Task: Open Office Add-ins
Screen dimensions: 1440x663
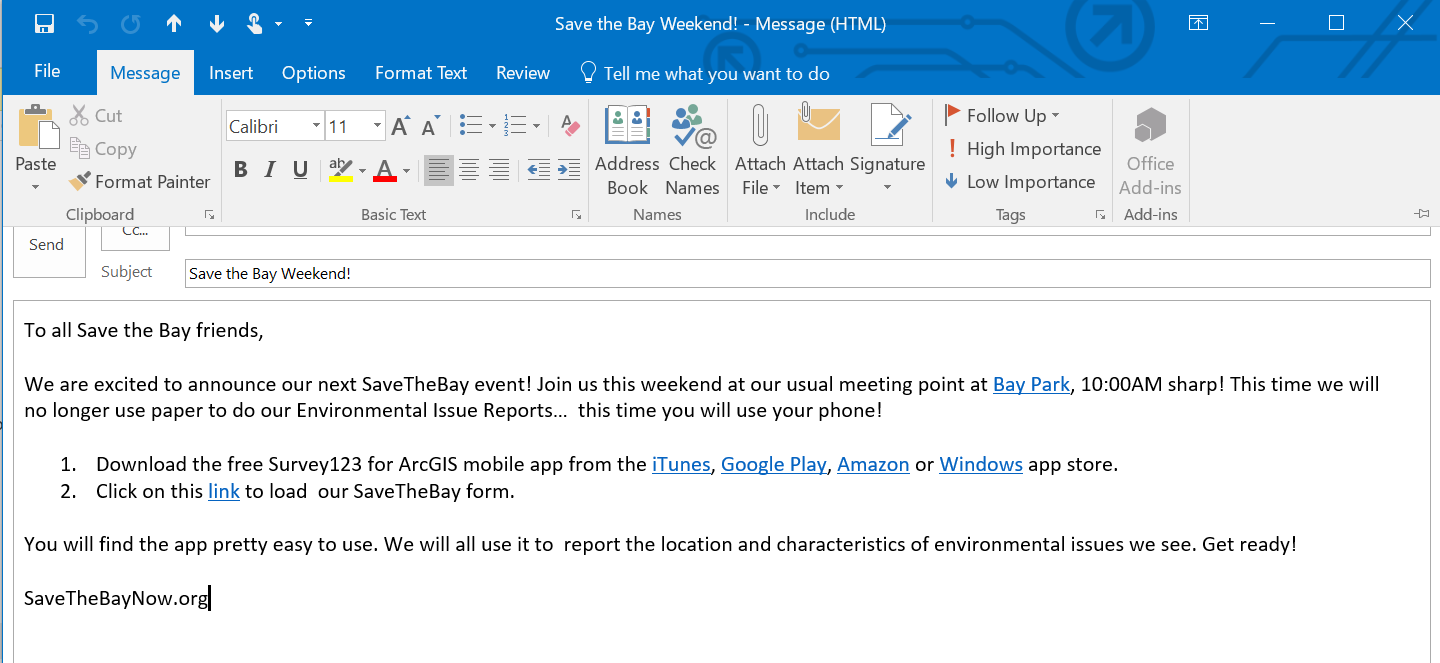Action: tap(1150, 150)
